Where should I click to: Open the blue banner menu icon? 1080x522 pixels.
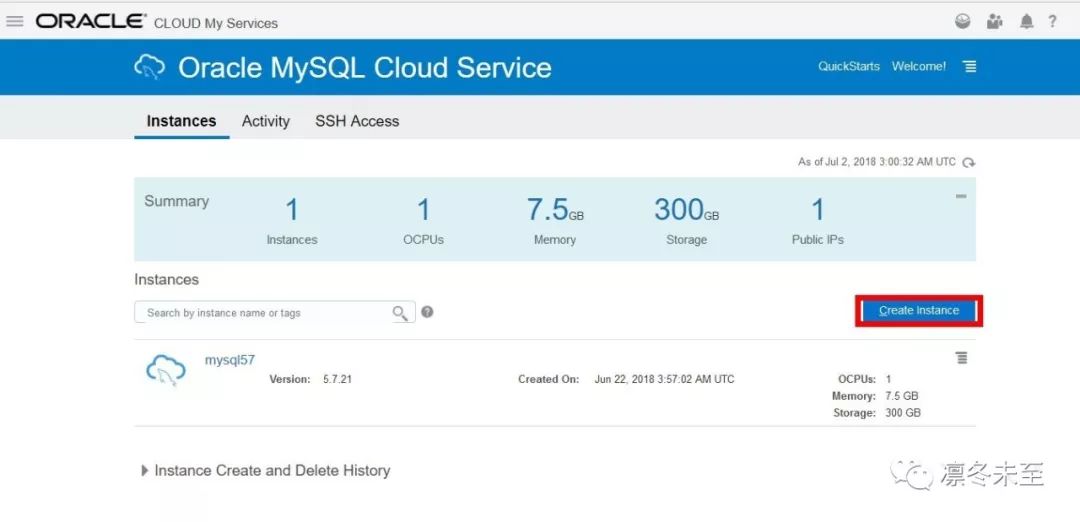click(970, 66)
